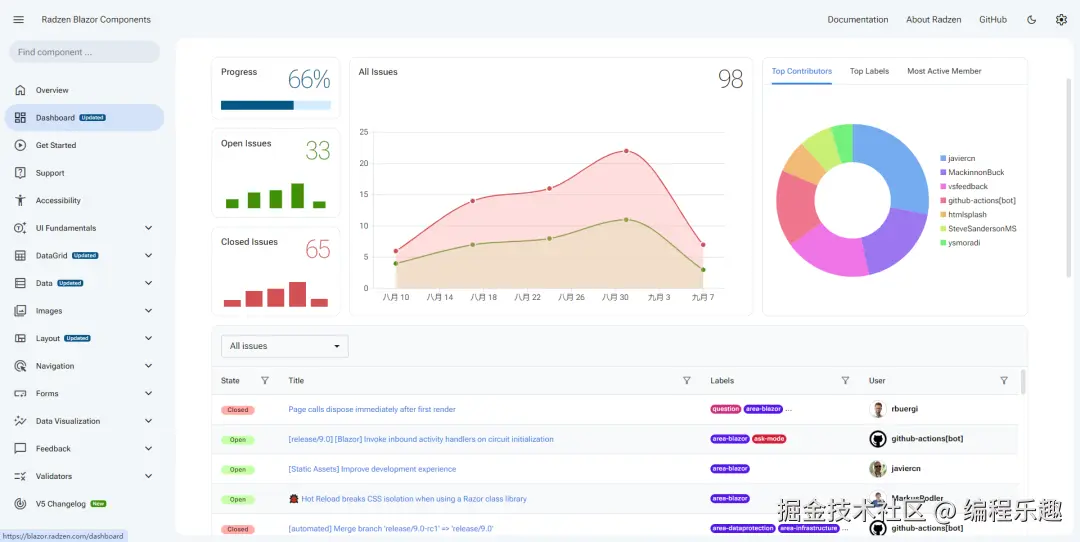Click the V5 Changelog icon
Image resolution: width=1080 pixels, height=542 pixels.
tap(21, 503)
